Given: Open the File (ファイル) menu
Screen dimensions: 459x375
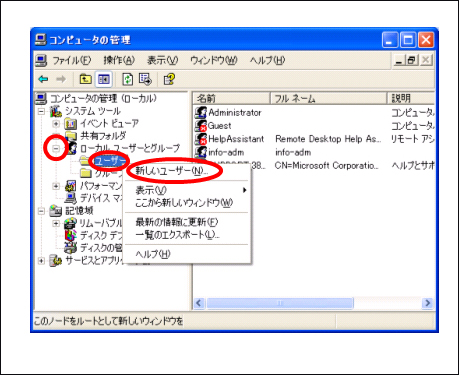Looking at the screenshot, I should [72, 60].
